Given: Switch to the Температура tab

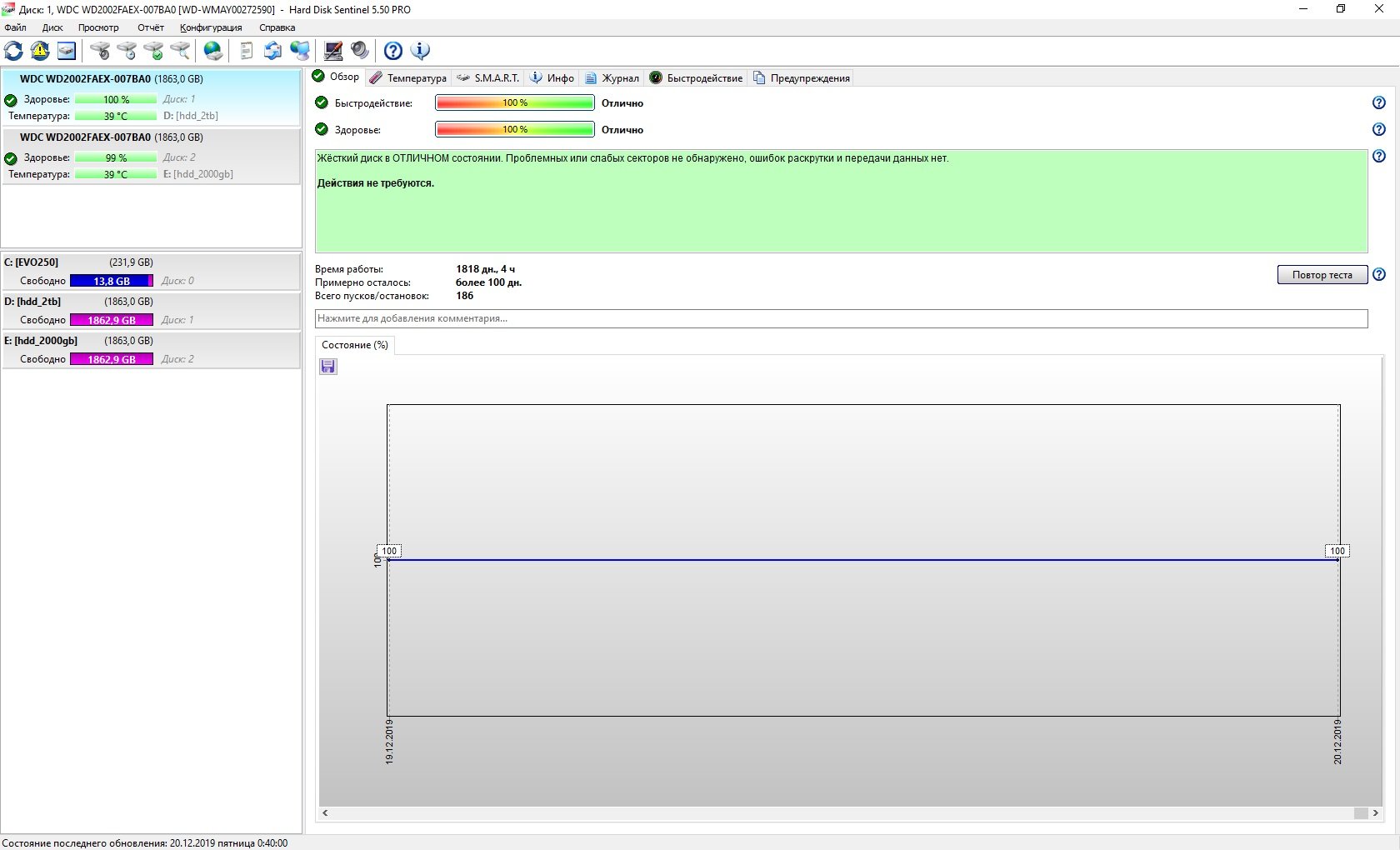Looking at the screenshot, I should pos(408,77).
